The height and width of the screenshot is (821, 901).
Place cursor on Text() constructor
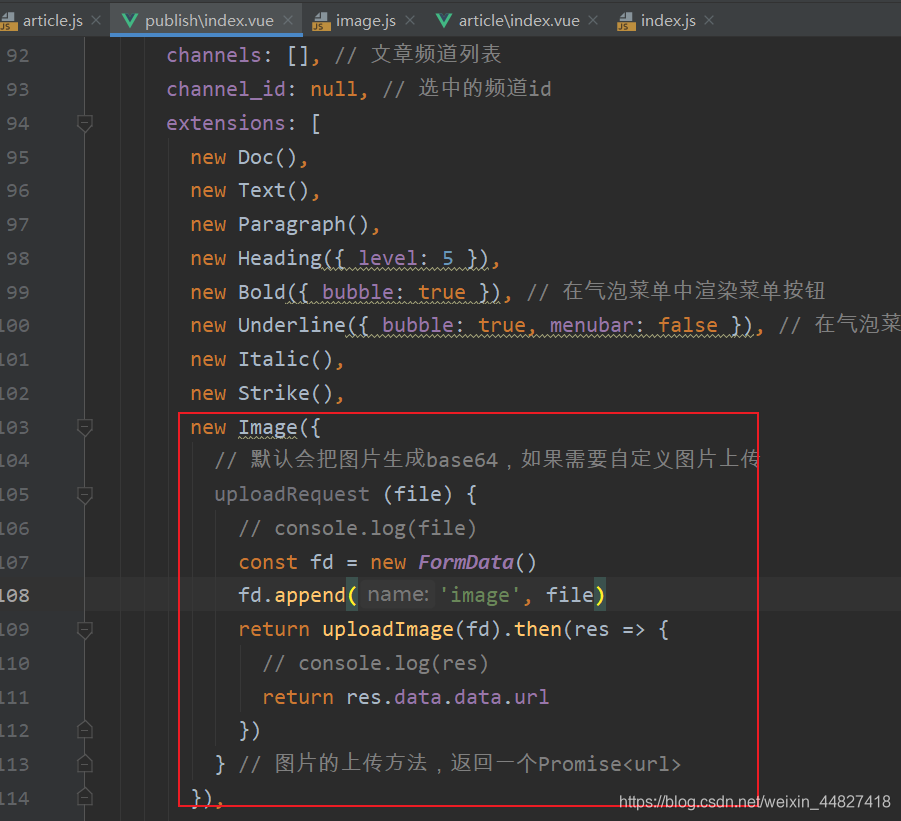pyautogui.click(x=273, y=191)
